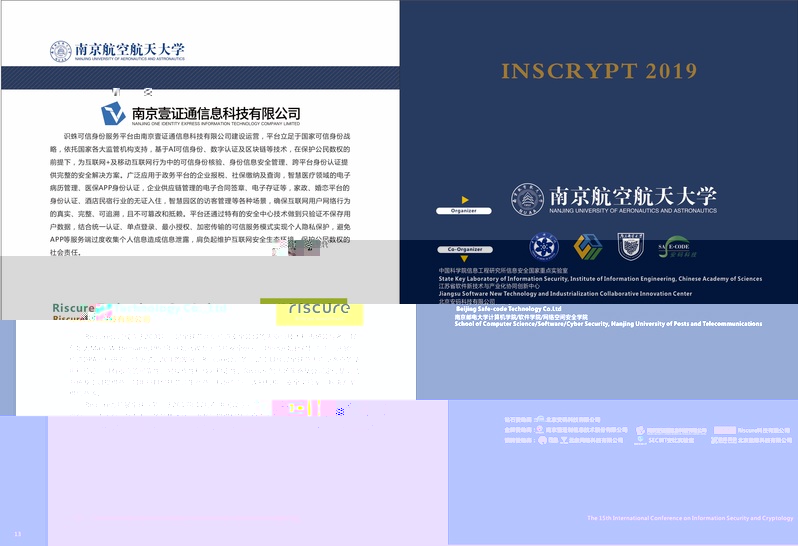This screenshot has width=798, height=546.
Task: Click the yellow triangle below Co-Organizer label
Action: (x=464, y=258)
